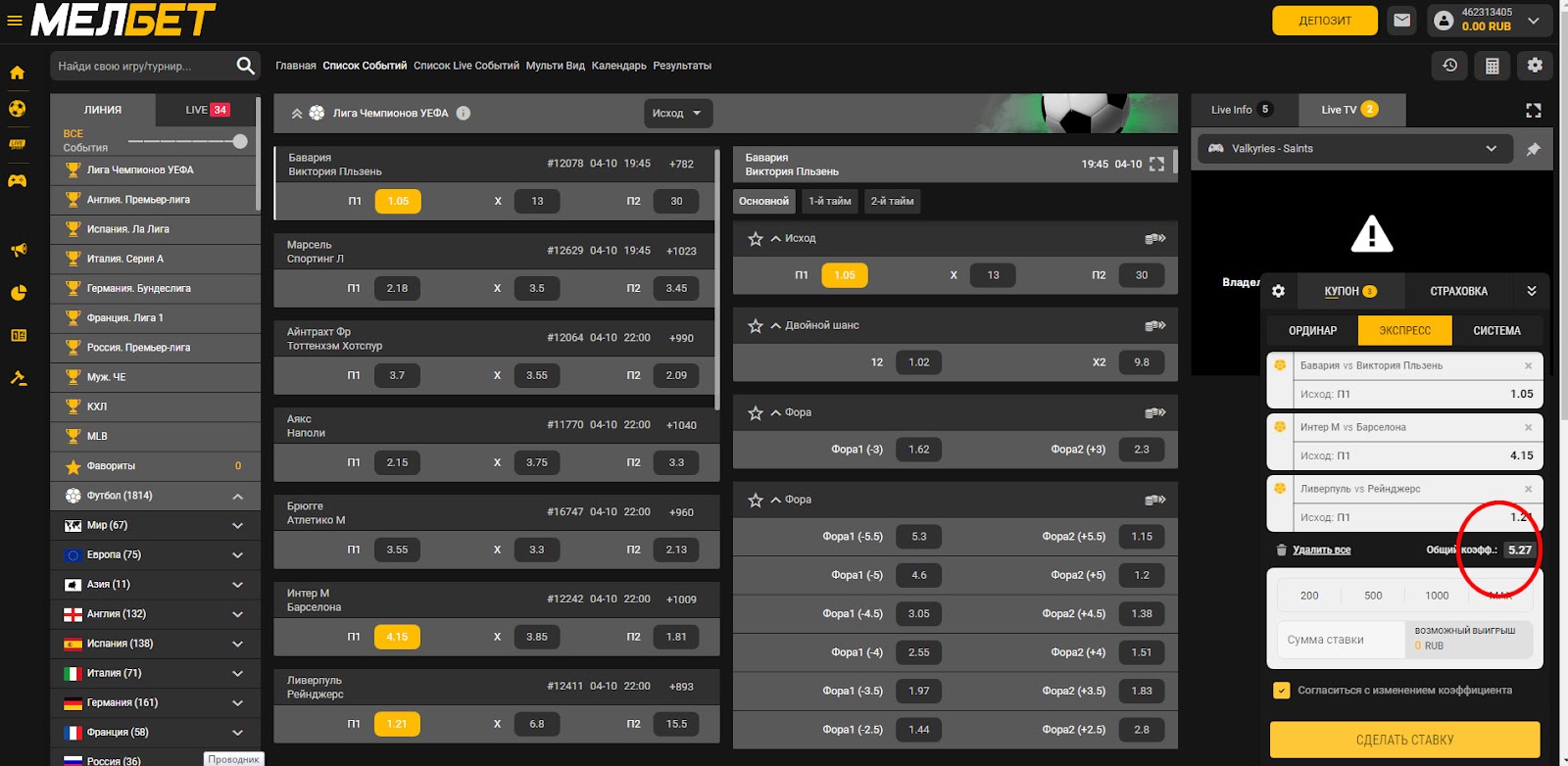
Task: Click the trash icon to delete all bets
Action: coord(1281,551)
